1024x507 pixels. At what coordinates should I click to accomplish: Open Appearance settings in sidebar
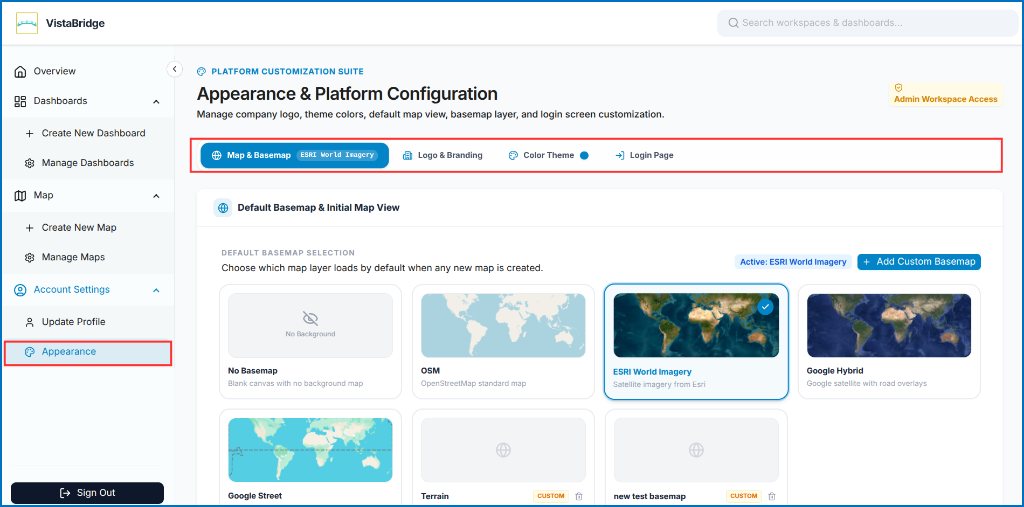coord(88,352)
